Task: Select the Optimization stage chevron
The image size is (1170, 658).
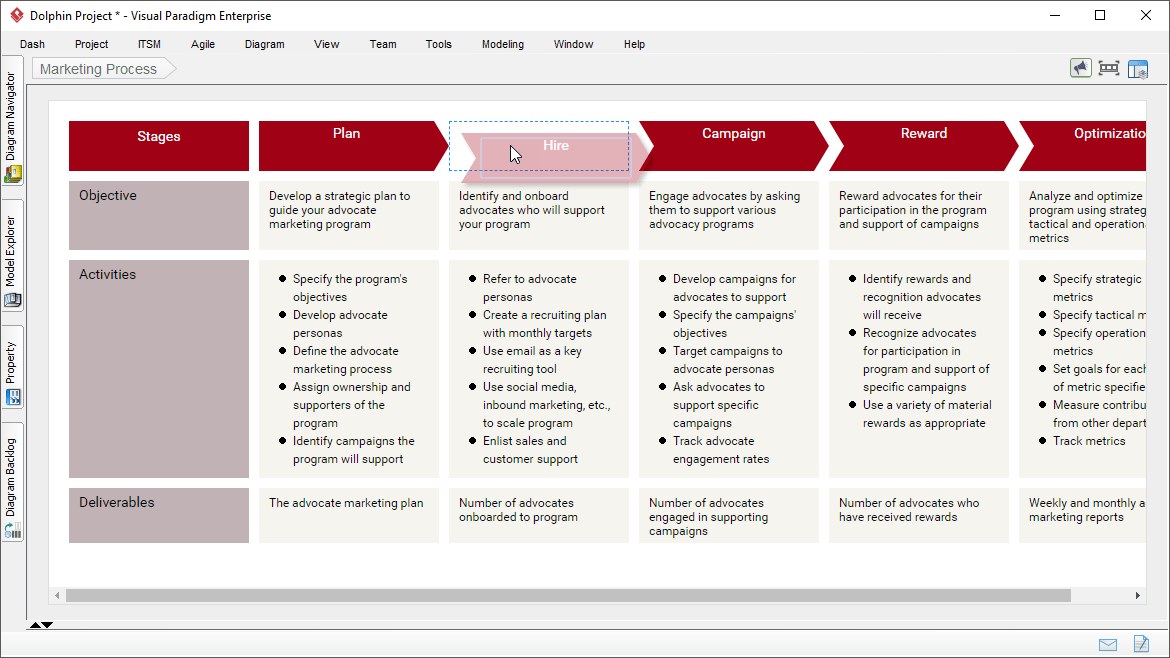Action: [x=1083, y=145]
